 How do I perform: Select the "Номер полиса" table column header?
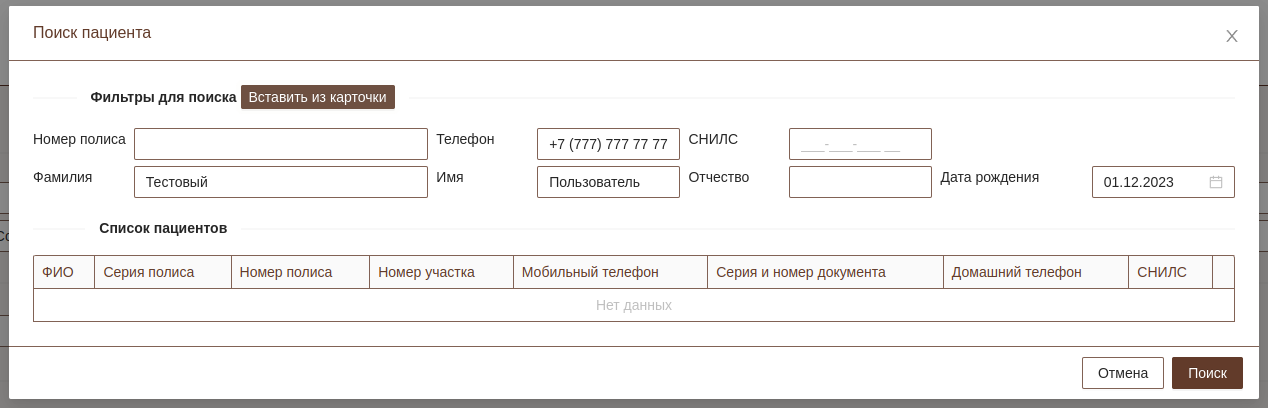[286, 272]
